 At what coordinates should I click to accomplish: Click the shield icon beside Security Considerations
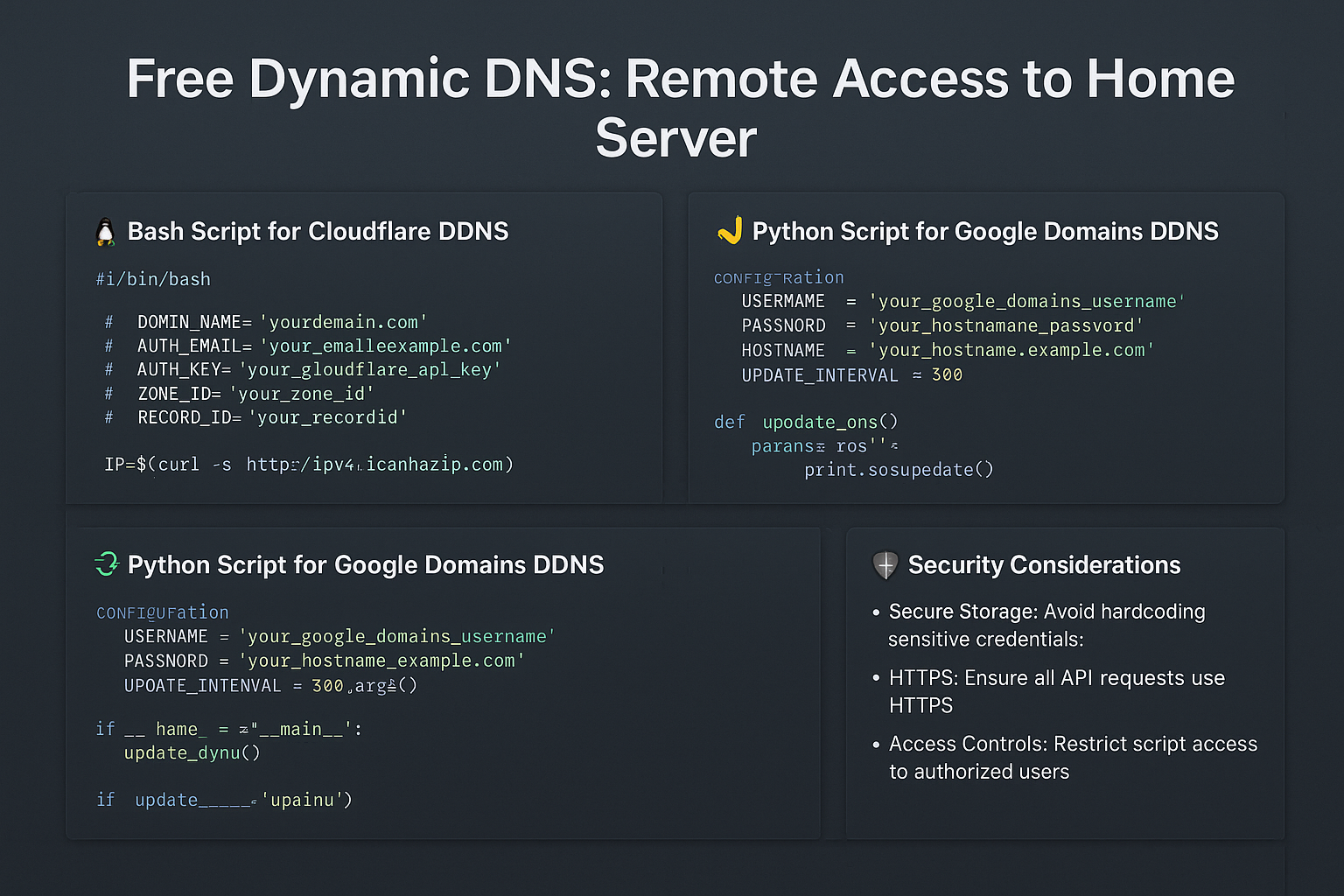coord(885,565)
